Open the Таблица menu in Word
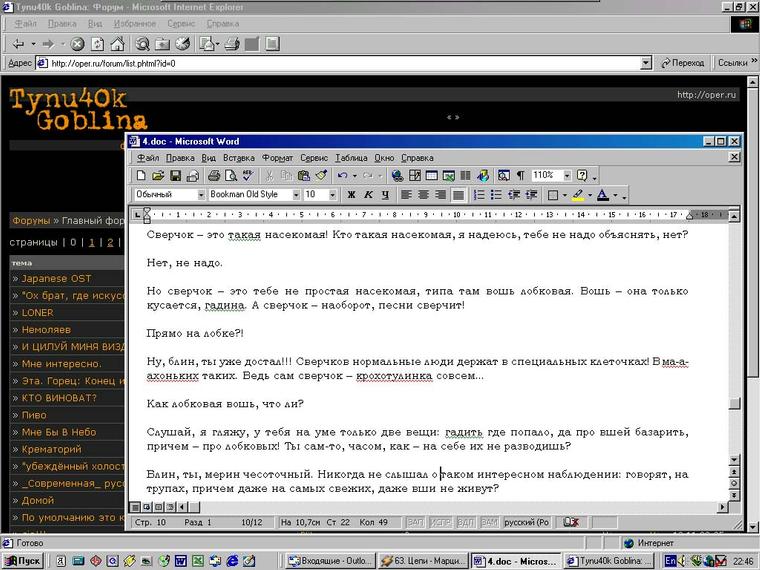The height and width of the screenshot is (570, 760). point(351,158)
